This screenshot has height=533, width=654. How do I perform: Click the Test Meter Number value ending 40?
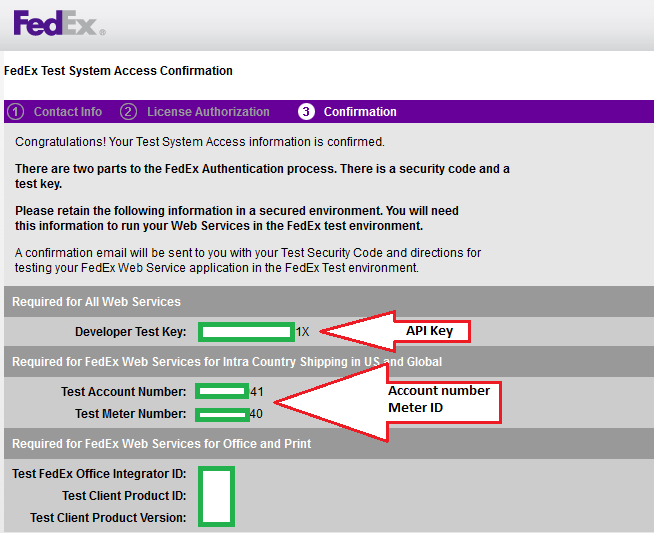[229, 414]
